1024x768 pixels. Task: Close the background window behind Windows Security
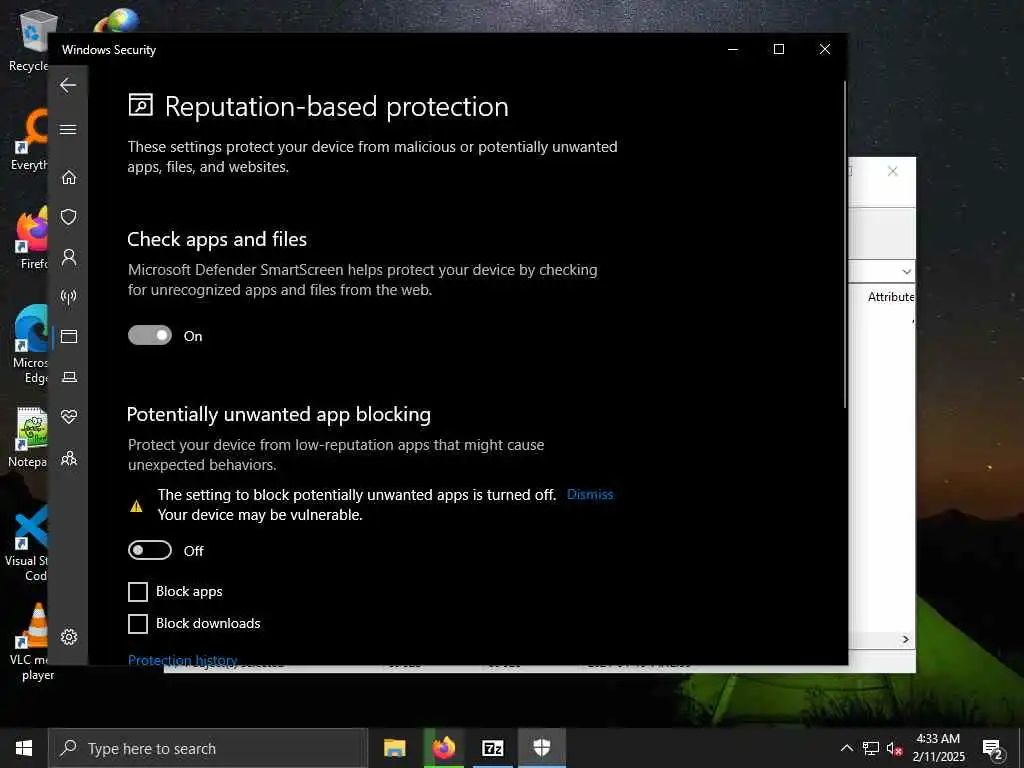tap(893, 171)
